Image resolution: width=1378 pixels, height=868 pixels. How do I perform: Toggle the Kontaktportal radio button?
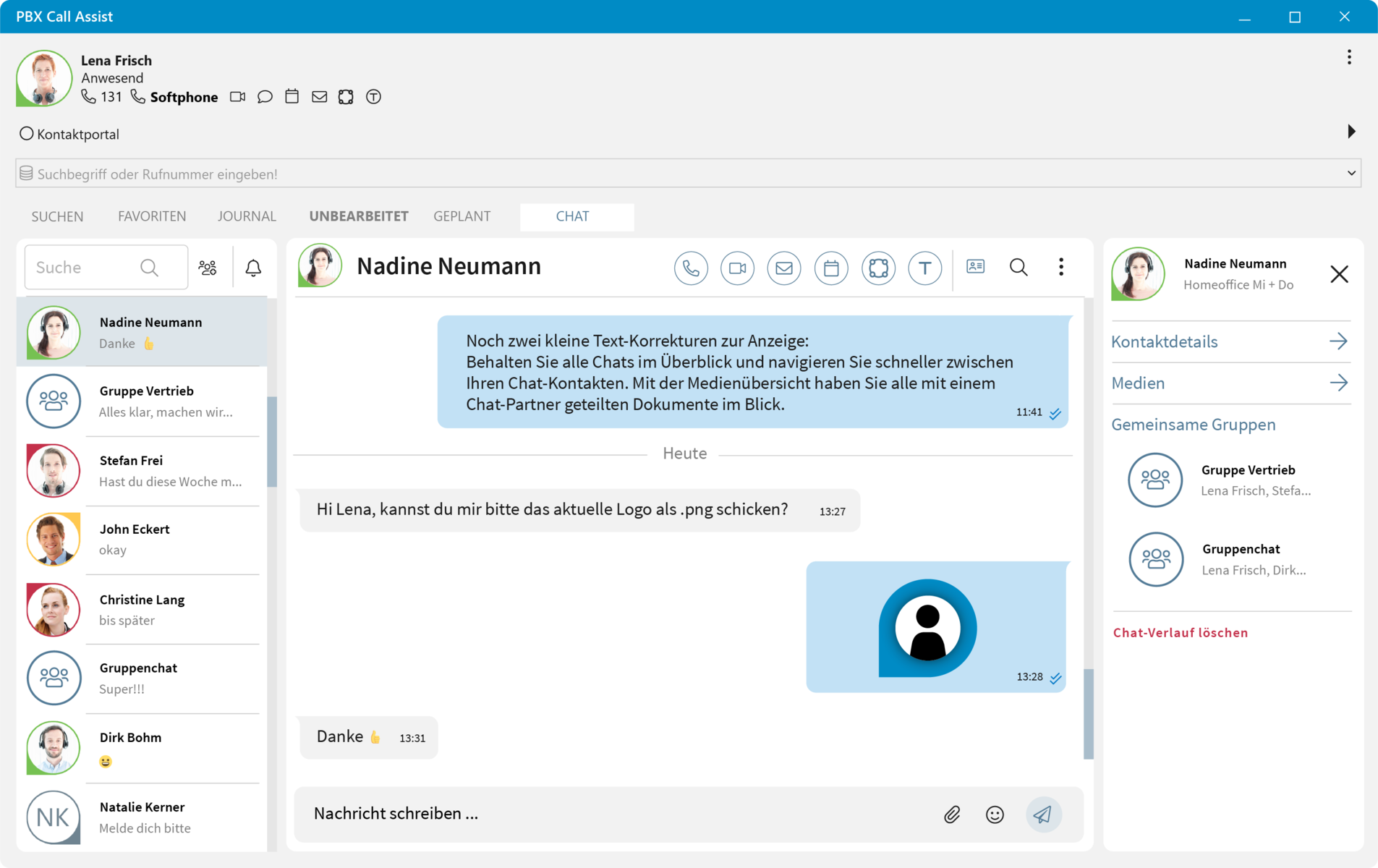tap(26, 133)
